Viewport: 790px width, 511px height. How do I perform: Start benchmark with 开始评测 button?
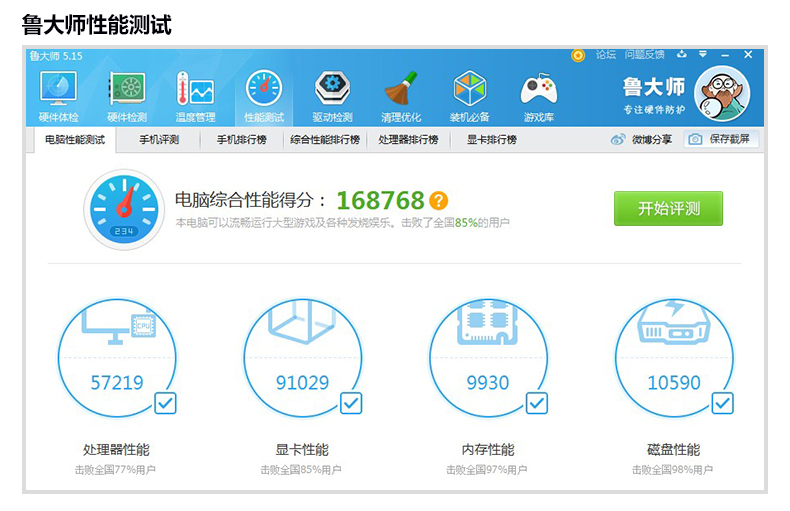coord(668,208)
